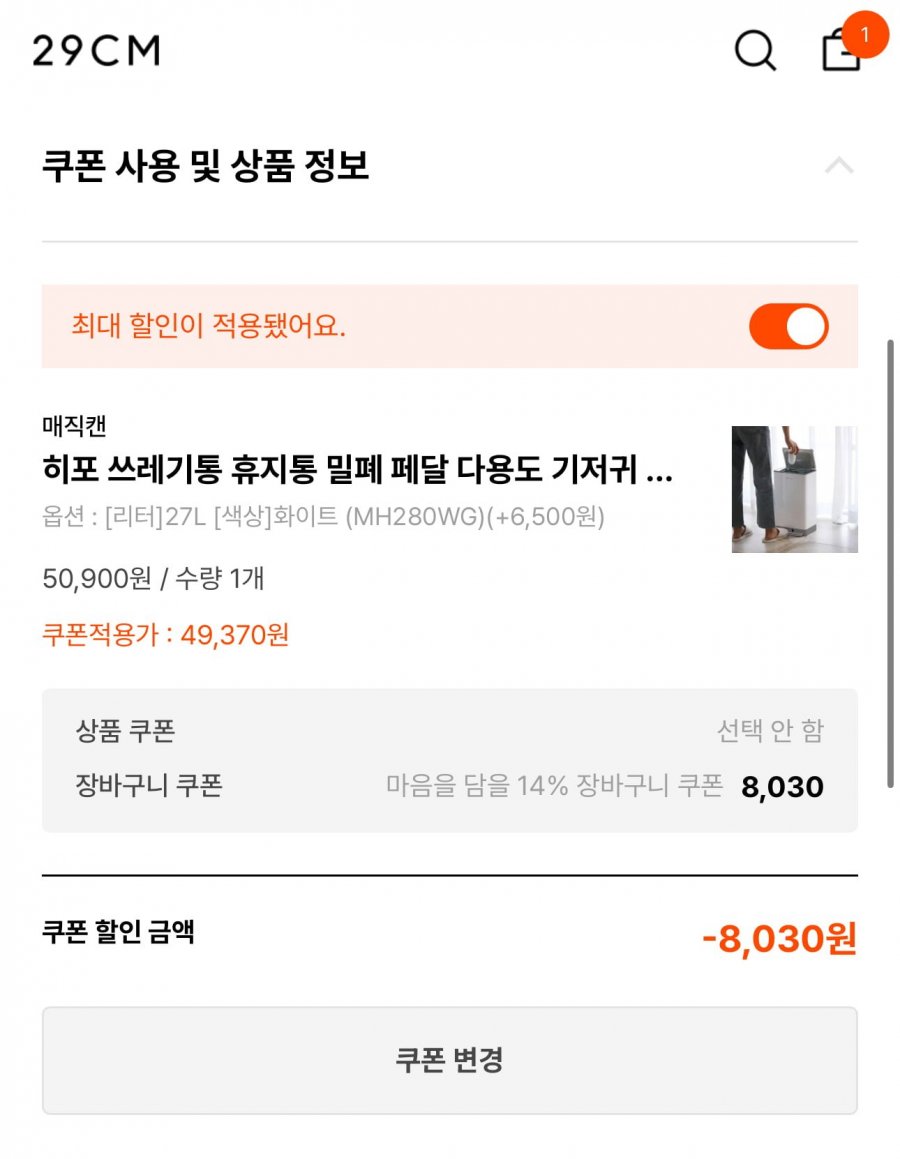900x1159 pixels.
Task: Tap the 50,900원 / 수량 1개 line
Action: click(153, 578)
